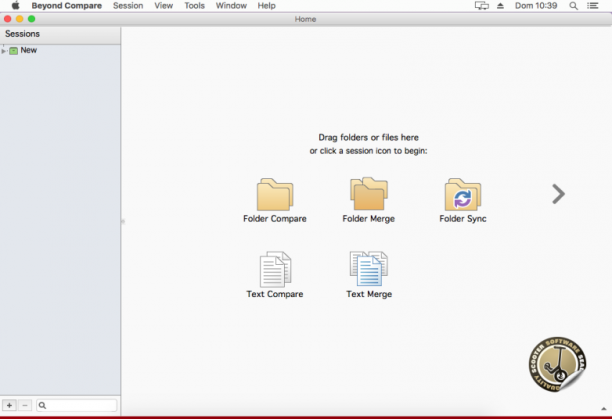612x419 pixels.
Task: Open Notification Center list icon
Action: (593, 6)
